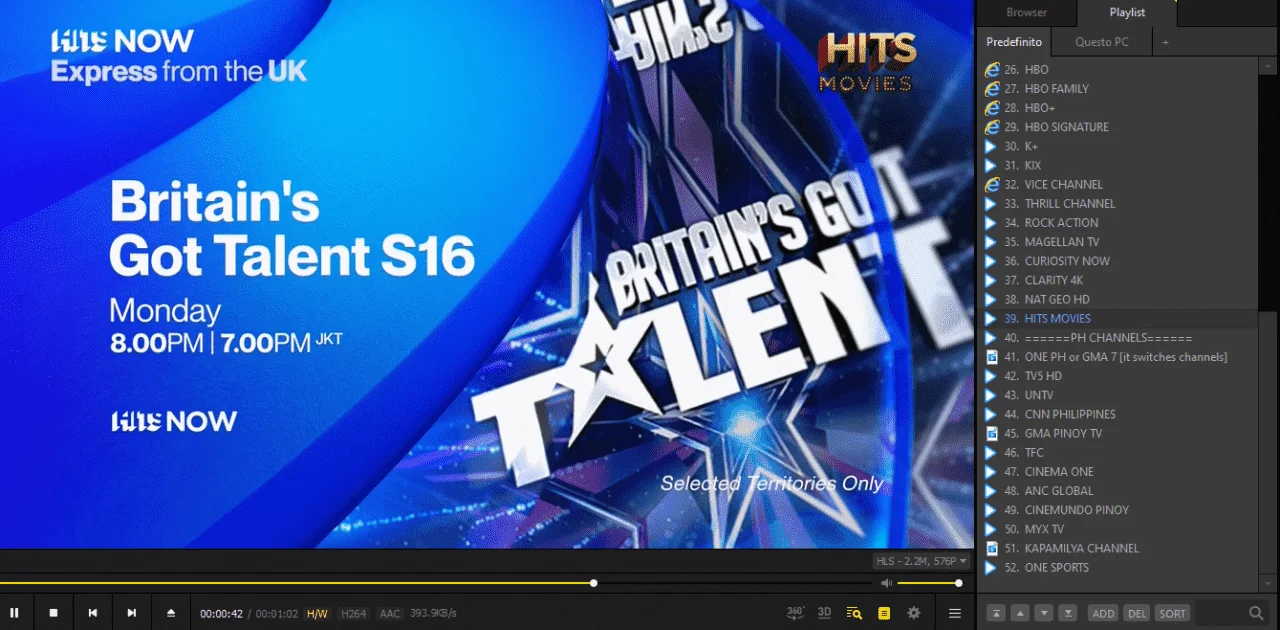Select the Questo PC tab
Screen dimensions: 1280x630
(1102, 42)
